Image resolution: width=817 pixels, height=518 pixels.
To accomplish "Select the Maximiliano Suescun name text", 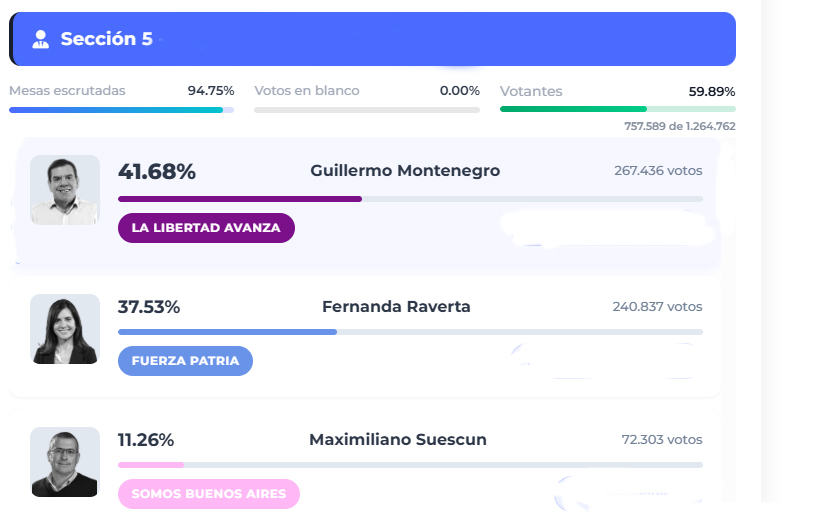I will pos(398,440).
